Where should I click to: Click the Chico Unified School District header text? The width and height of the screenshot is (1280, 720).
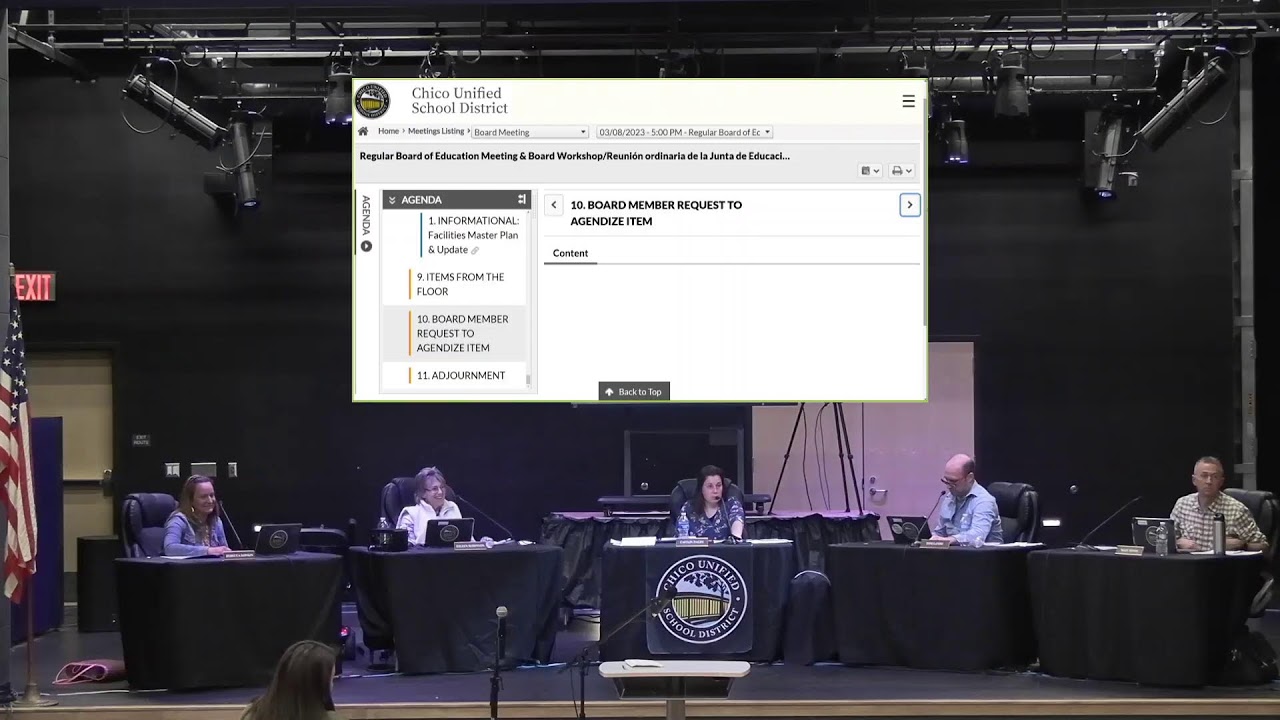(x=459, y=101)
